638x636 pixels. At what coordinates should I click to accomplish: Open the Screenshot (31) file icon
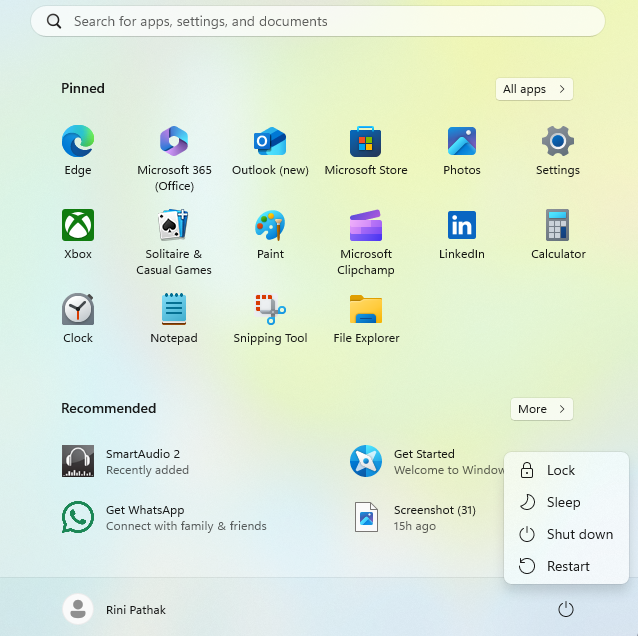tap(366, 517)
